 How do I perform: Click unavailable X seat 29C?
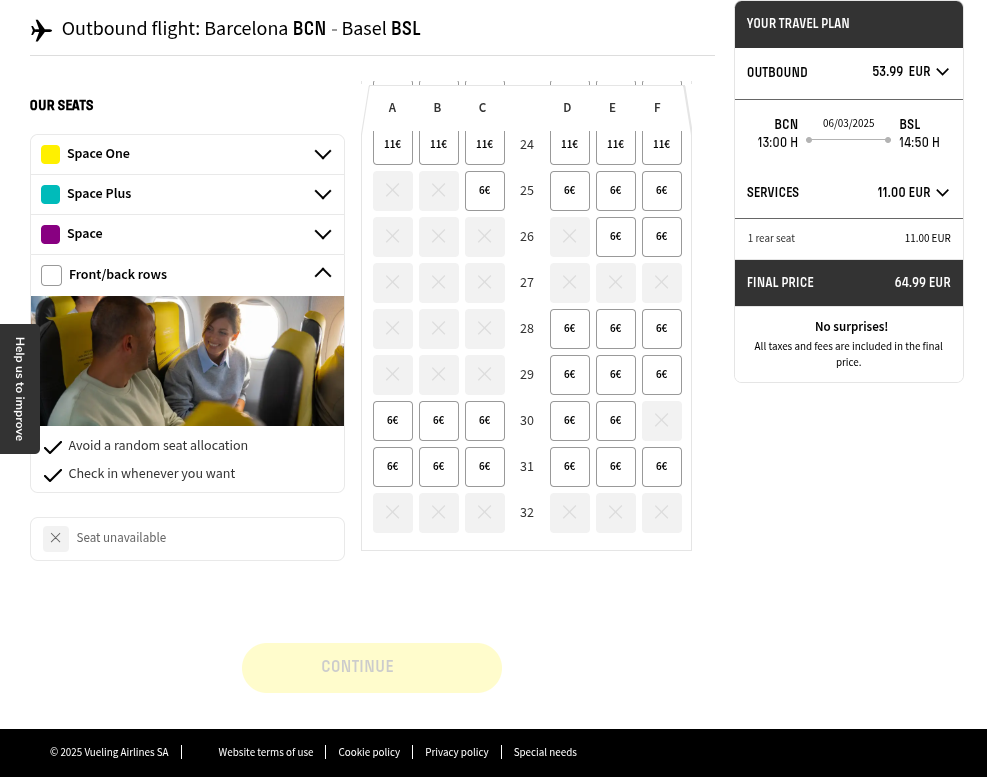[485, 375]
